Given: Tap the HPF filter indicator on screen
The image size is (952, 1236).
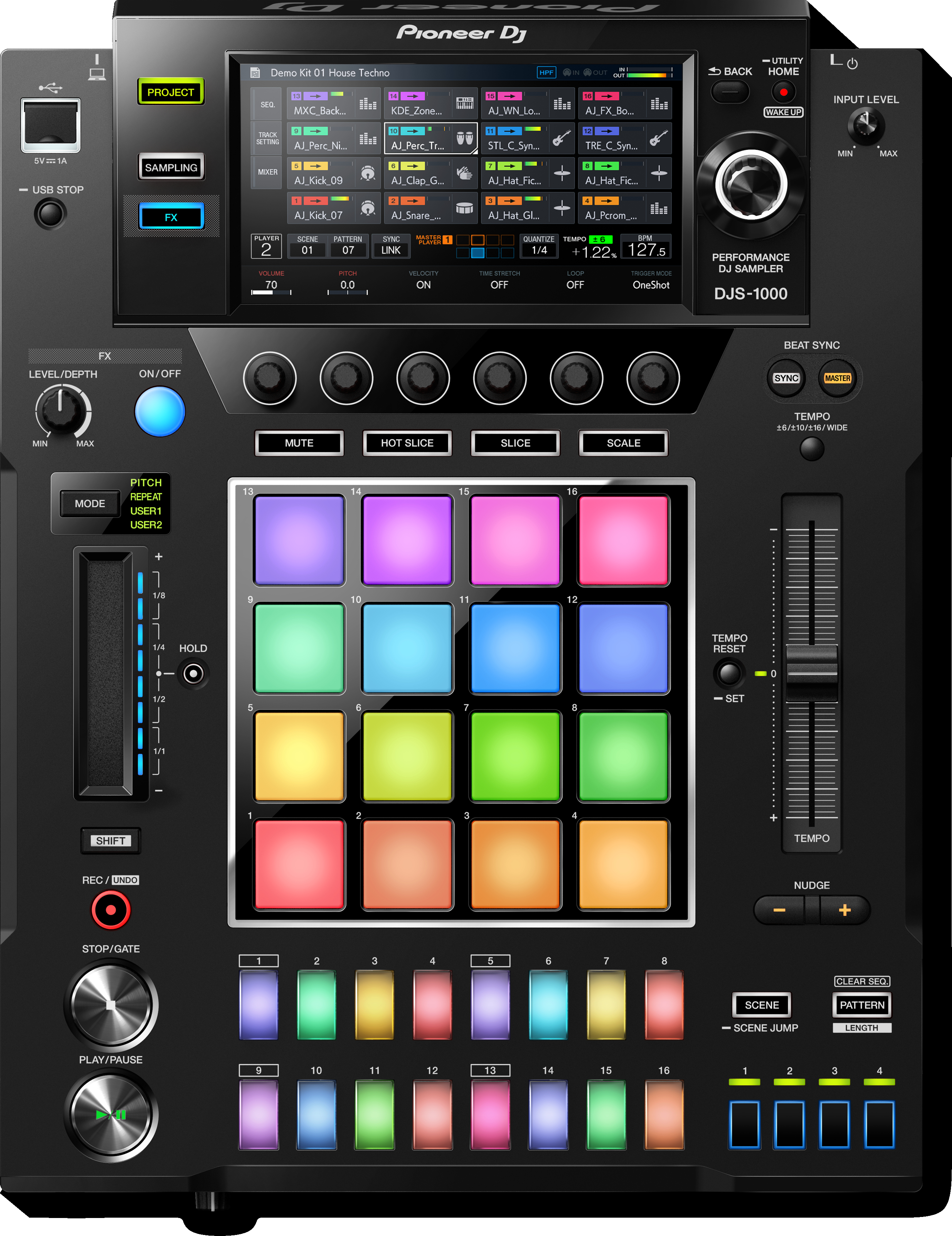Looking at the screenshot, I should click(x=546, y=72).
